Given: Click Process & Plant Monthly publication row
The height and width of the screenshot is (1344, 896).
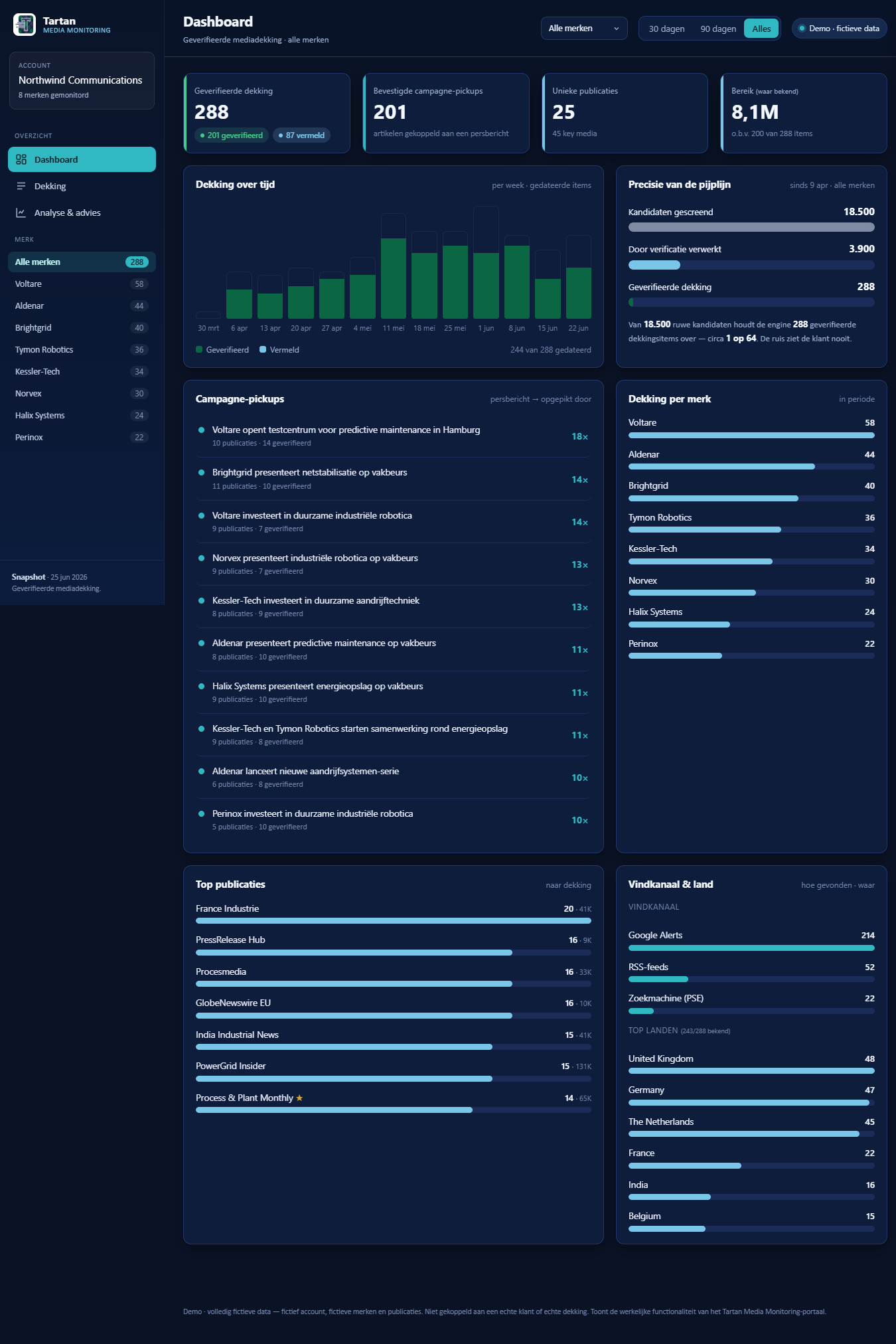Looking at the screenshot, I should 394,1104.
